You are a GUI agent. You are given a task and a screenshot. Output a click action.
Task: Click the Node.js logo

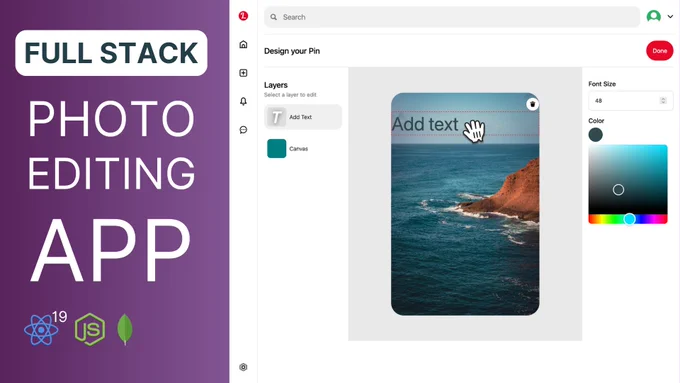pyautogui.click(x=90, y=329)
